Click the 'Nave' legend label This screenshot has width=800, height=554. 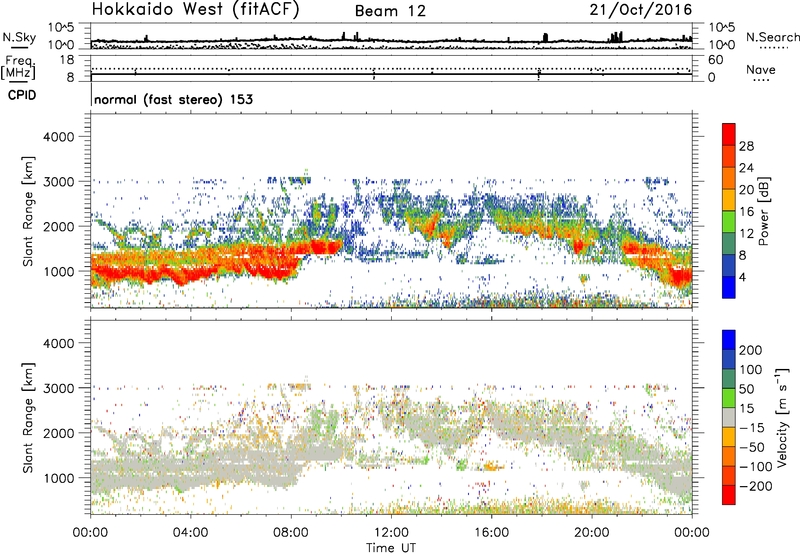pos(761,69)
